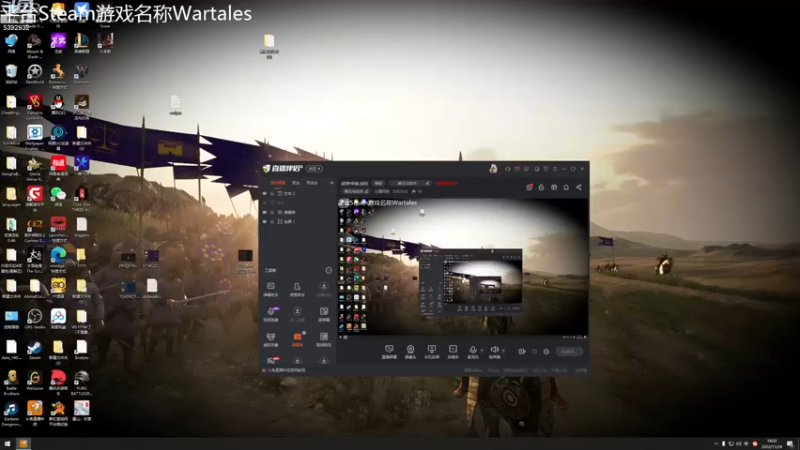Click the start live broadcast button

pos(568,352)
